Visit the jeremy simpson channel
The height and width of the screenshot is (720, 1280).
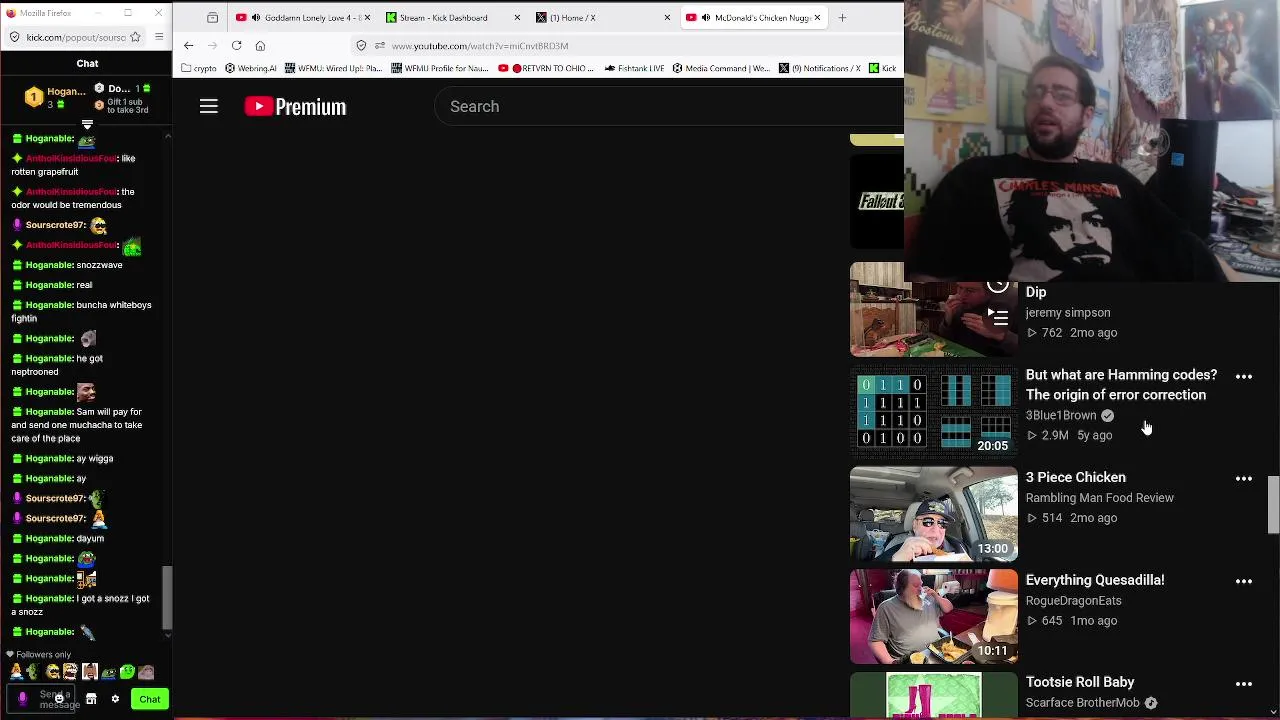pos(1067,313)
